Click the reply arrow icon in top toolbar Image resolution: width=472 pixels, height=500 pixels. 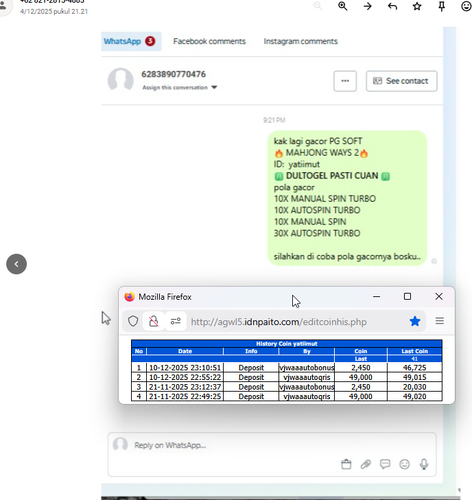point(393,6)
